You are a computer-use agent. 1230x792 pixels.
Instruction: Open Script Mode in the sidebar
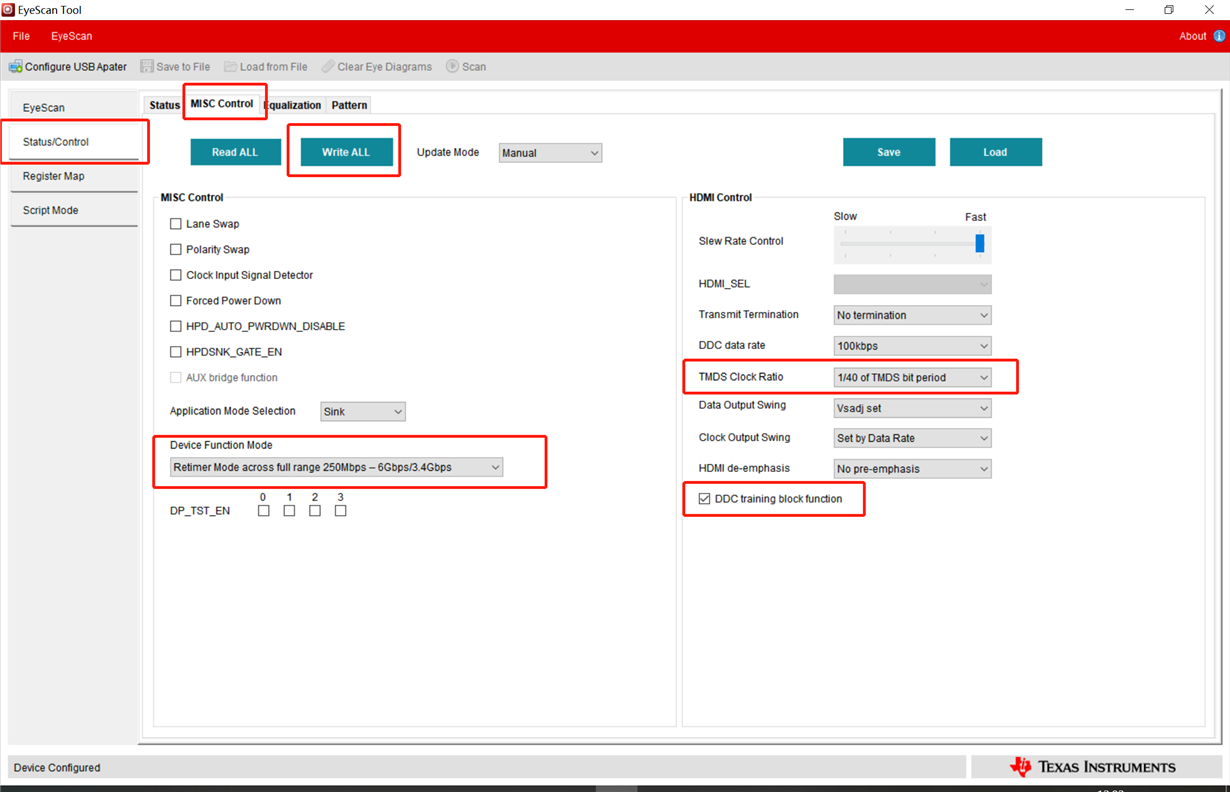coord(74,211)
